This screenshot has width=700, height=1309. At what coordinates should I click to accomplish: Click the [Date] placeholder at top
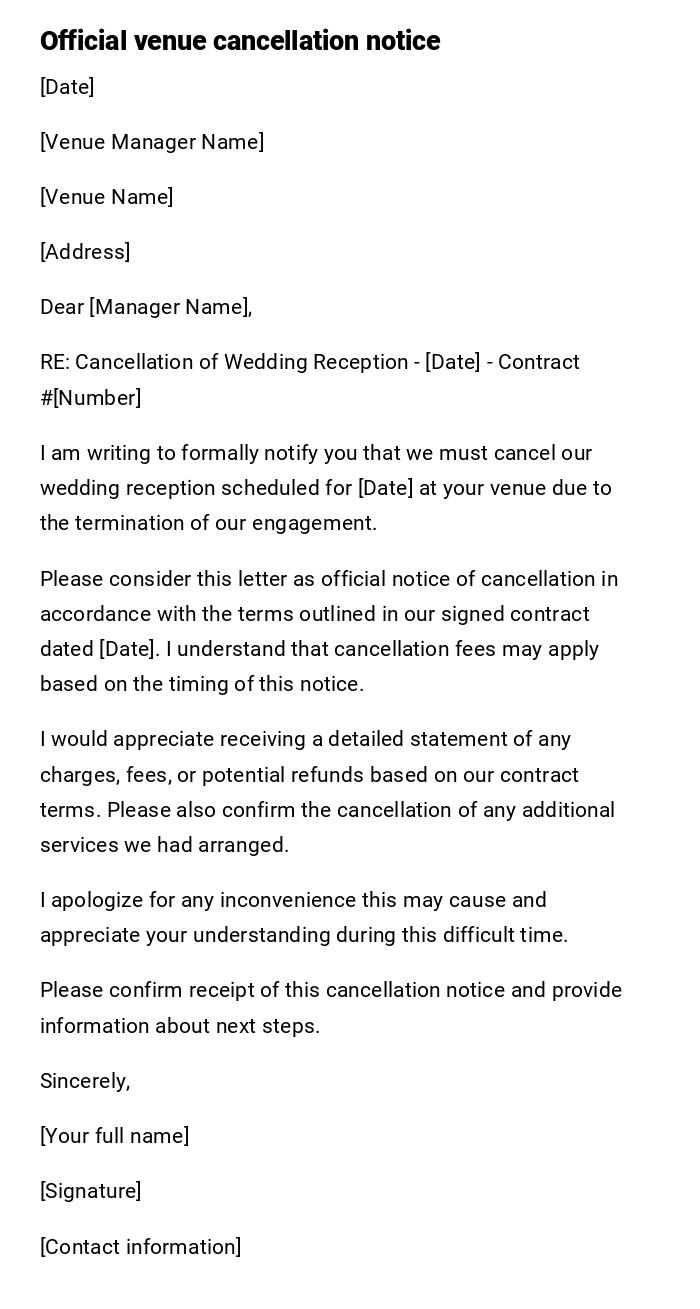click(67, 87)
